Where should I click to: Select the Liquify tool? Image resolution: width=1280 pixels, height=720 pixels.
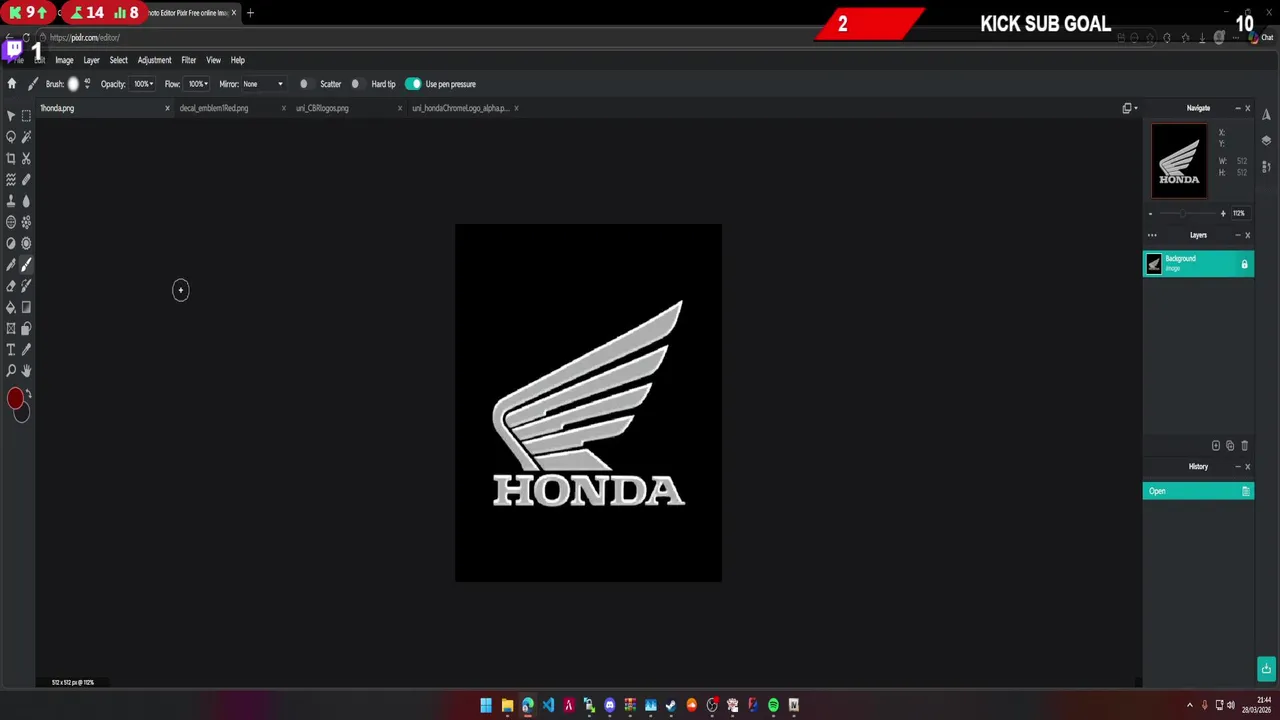point(11,180)
